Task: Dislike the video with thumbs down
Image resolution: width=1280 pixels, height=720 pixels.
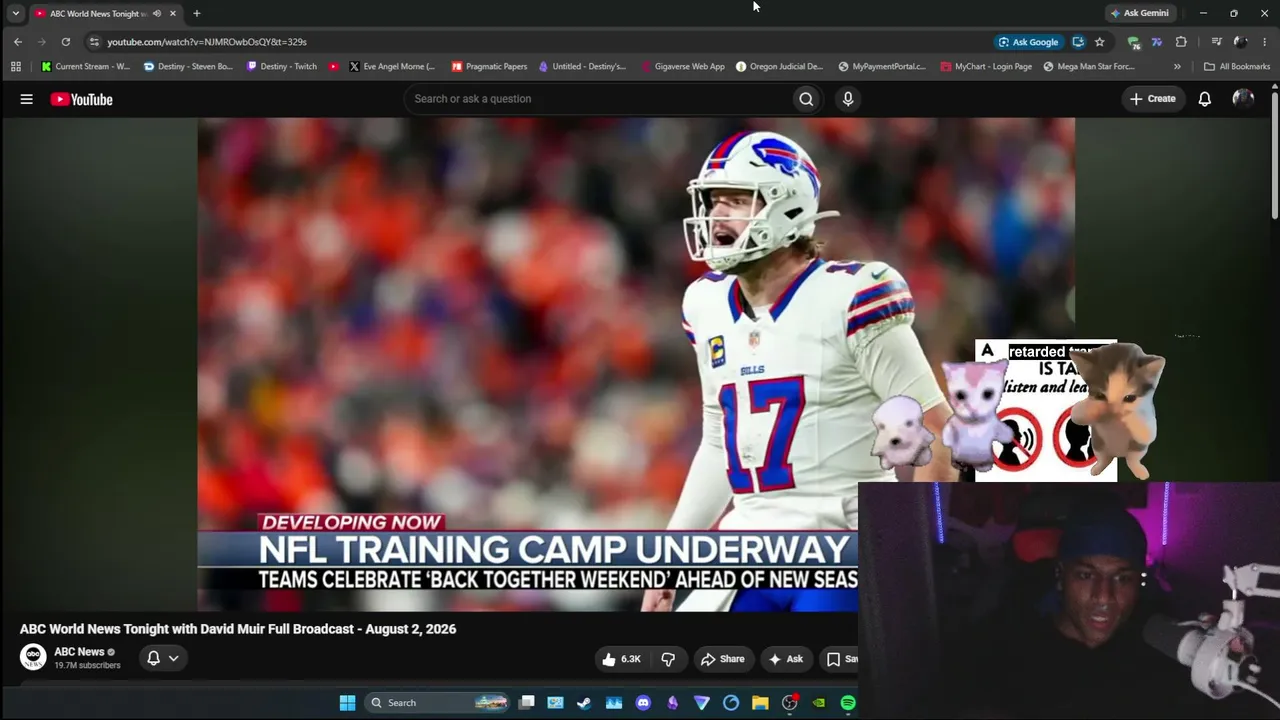Action: pos(668,659)
